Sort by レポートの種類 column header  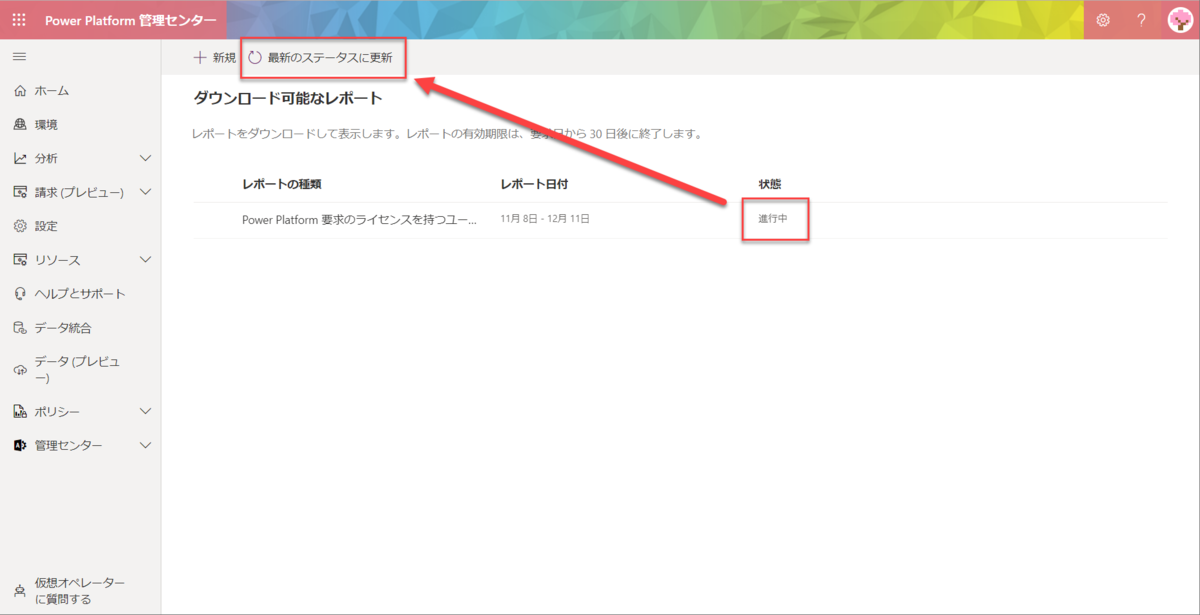pos(282,184)
